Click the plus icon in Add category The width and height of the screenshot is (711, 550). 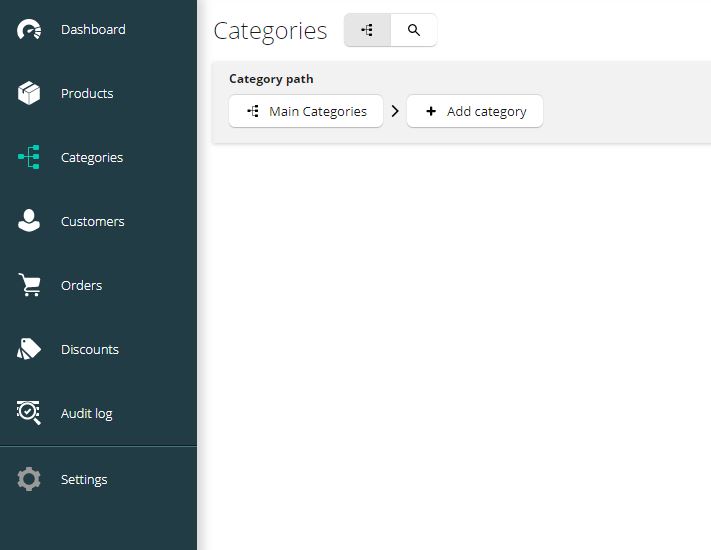point(431,111)
